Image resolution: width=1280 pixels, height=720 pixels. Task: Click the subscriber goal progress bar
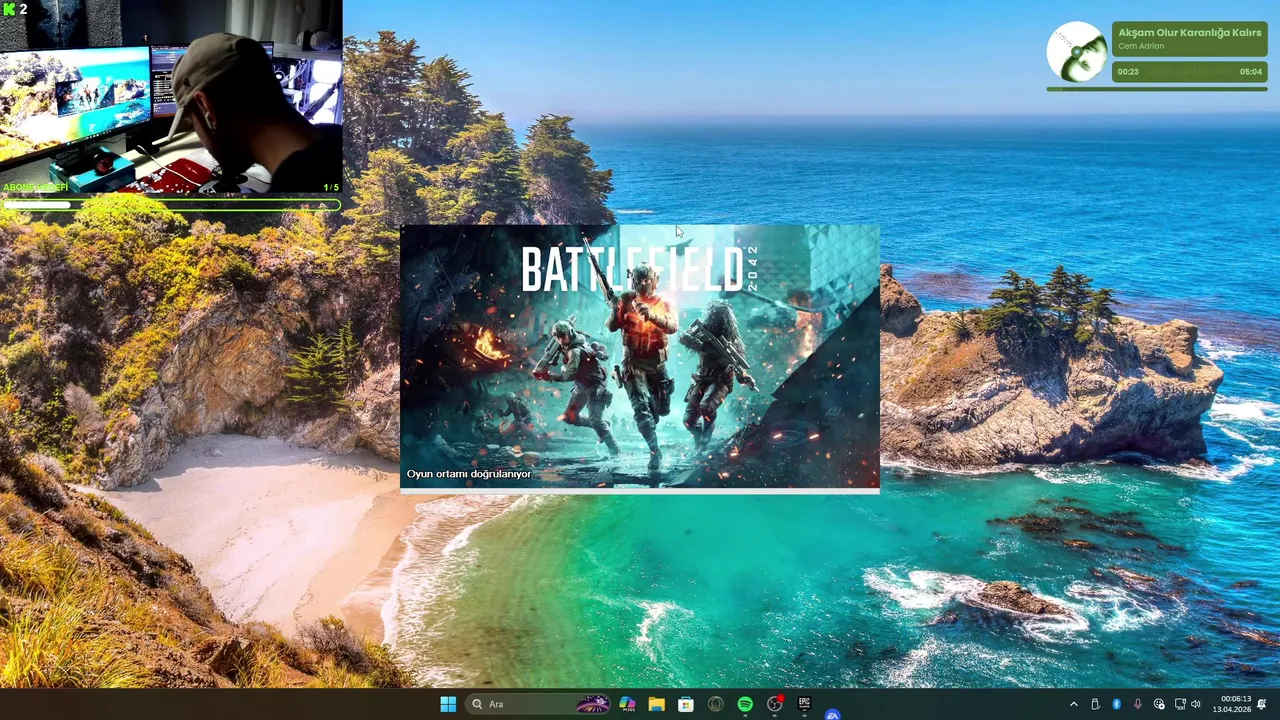click(171, 205)
